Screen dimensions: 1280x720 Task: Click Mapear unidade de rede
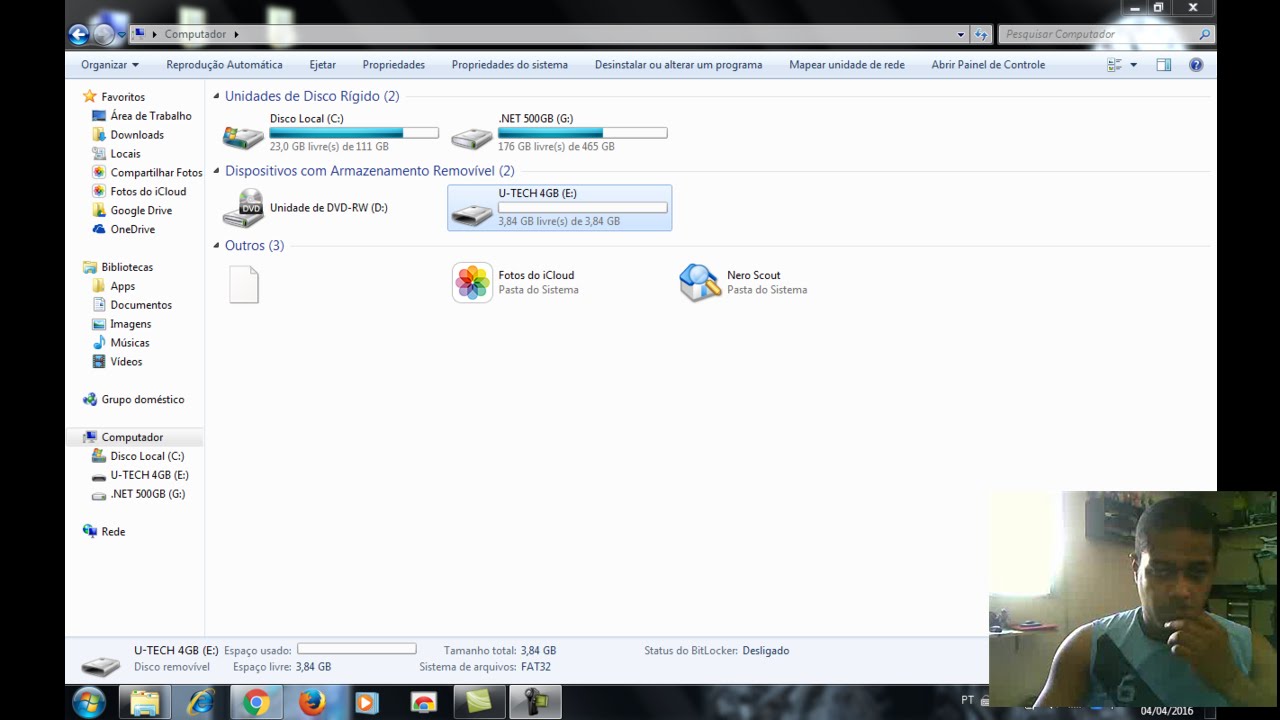click(x=846, y=65)
